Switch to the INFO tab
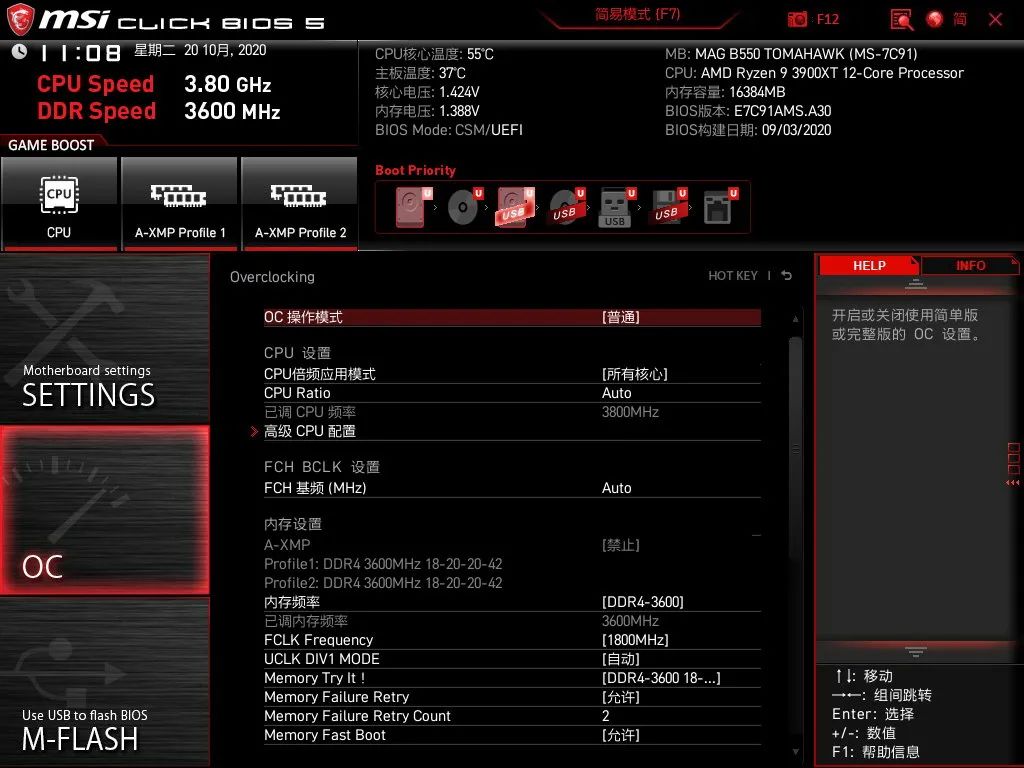The height and width of the screenshot is (768, 1024). (x=968, y=265)
